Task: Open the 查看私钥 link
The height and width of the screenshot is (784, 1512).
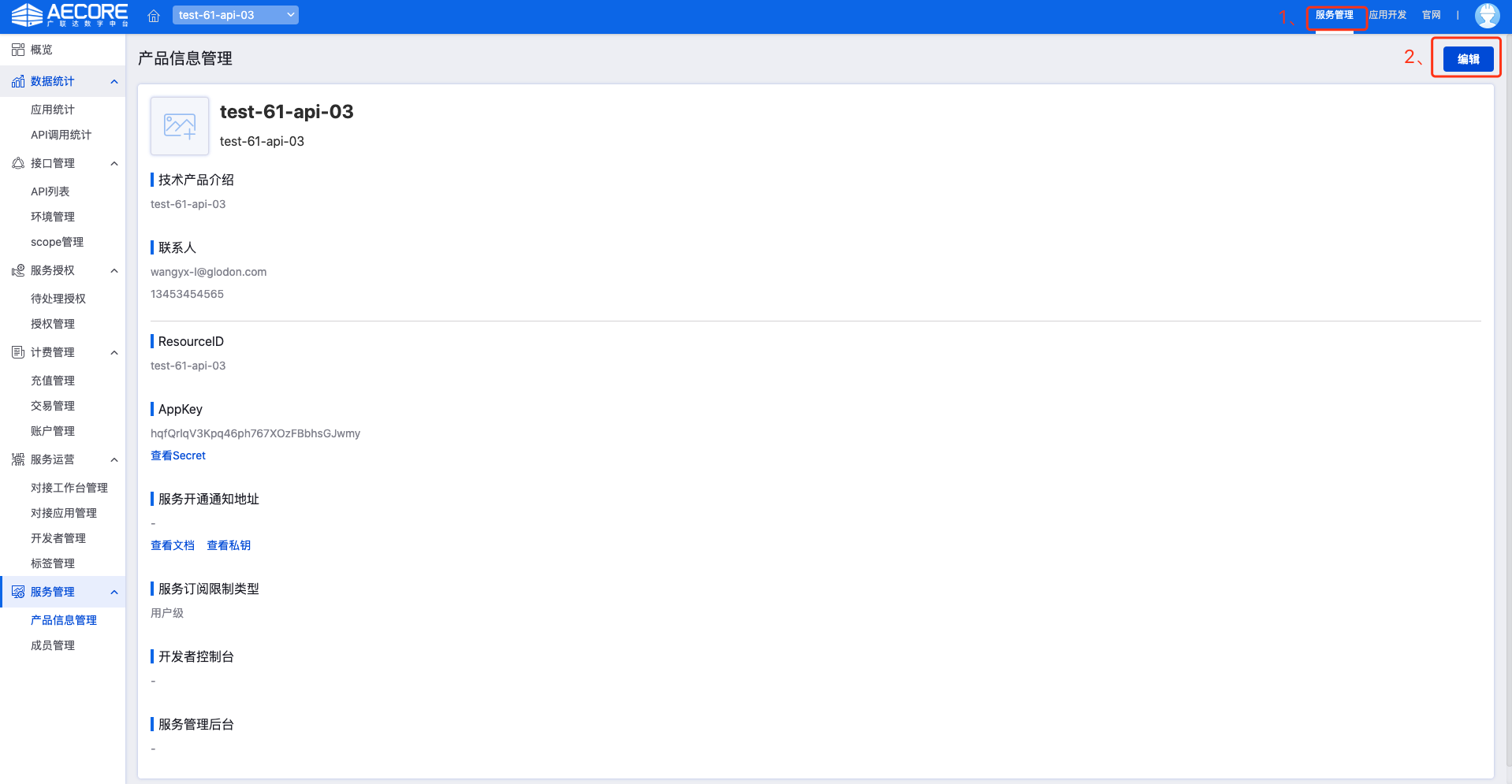Action: tap(229, 545)
